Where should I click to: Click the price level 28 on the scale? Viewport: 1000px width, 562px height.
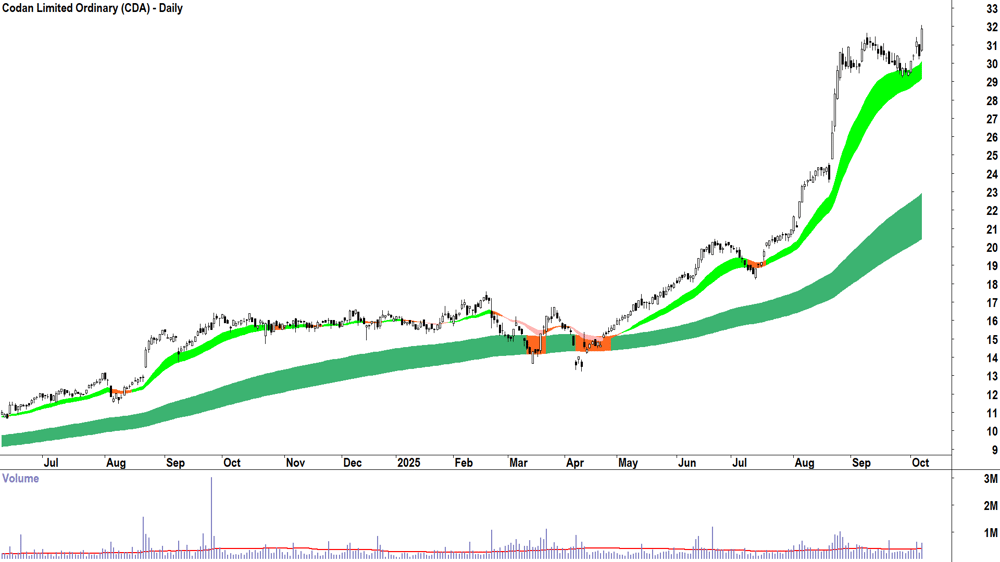pyautogui.click(x=992, y=101)
